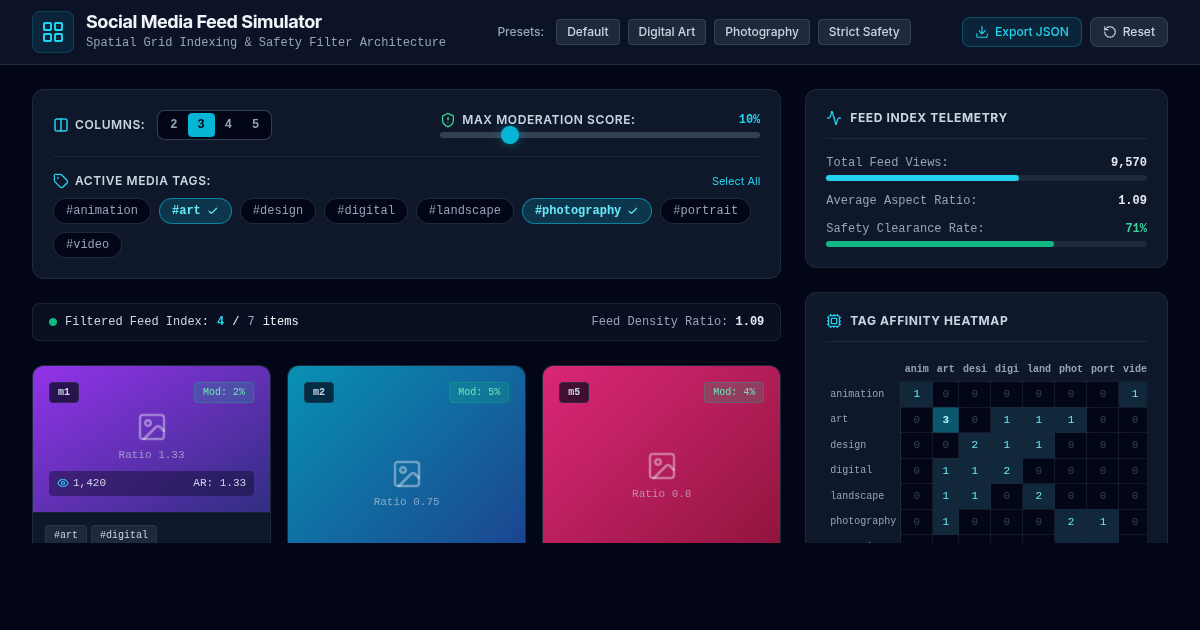This screenshot has width=1200, height=630.
Task: Click the Export JSON button
Action: pos(1022,32)
